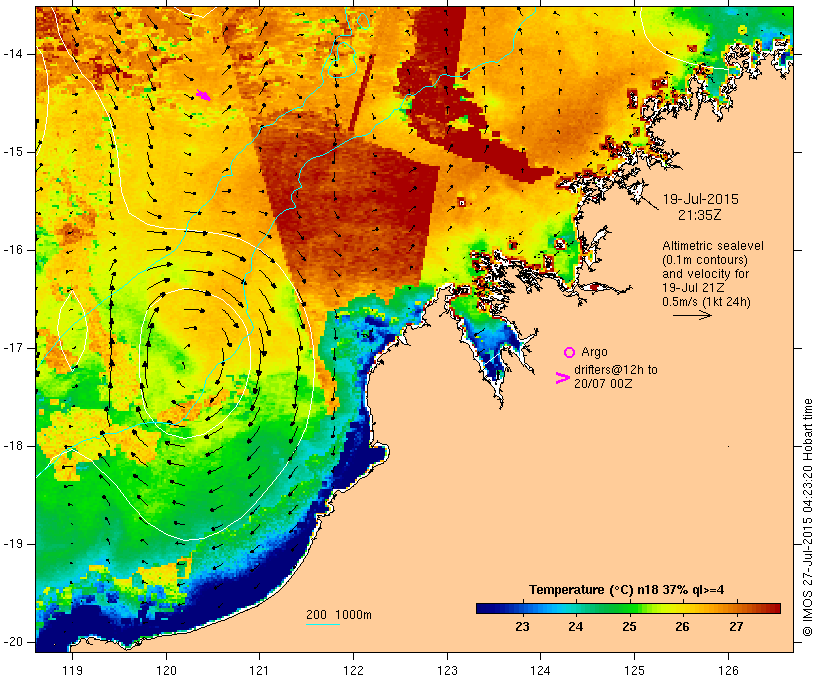The width and height of the screenshot is (820, 680).
Task: Click the latitude axis label '-20'
Action: (x=13, y=642)
